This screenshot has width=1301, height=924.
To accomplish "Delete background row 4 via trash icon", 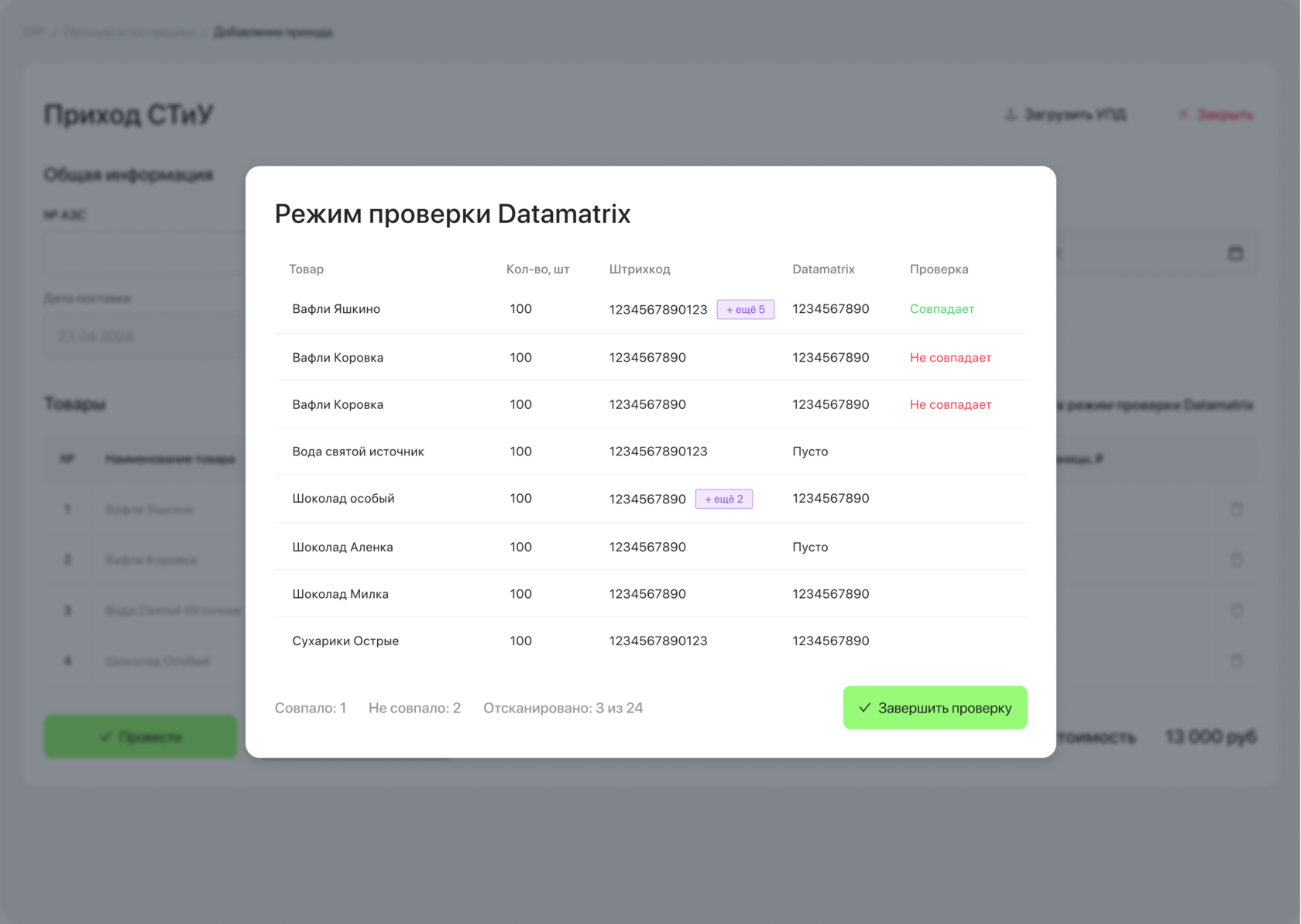I will tap(1237, 661).
